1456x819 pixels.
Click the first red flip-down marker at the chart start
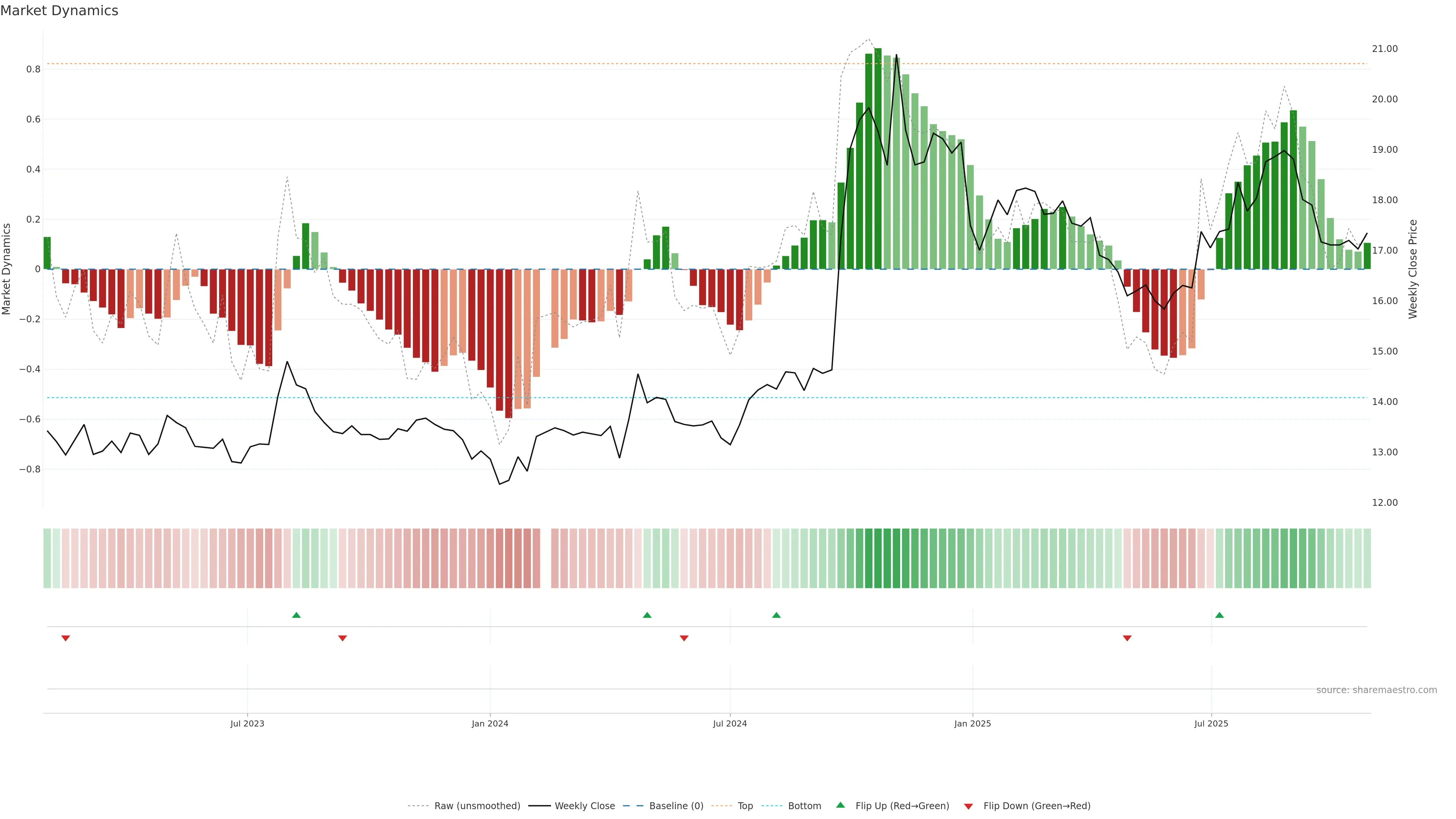click(x=66, y=638)
